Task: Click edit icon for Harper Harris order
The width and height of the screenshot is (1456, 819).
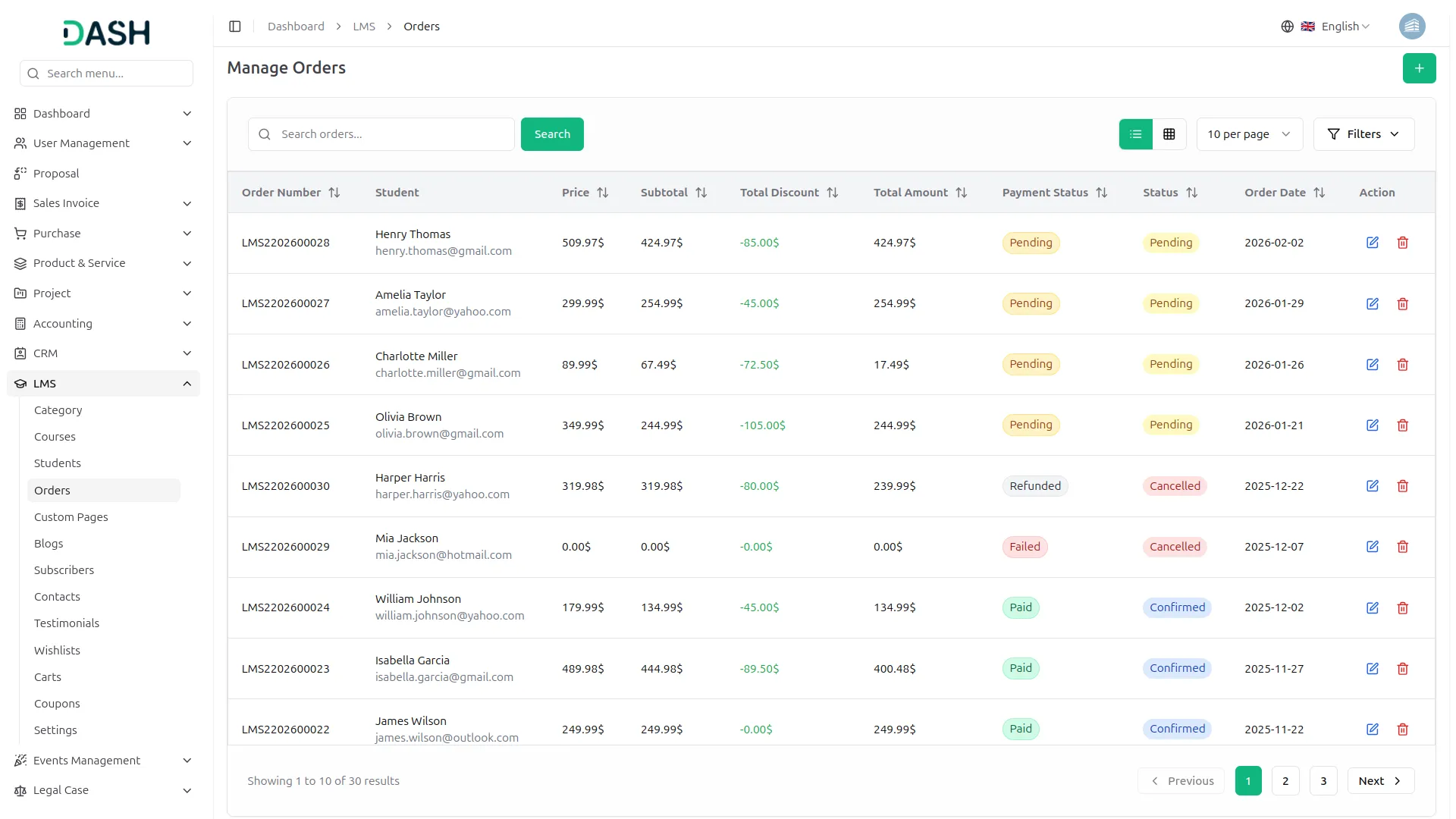Action: [1372, 486]
